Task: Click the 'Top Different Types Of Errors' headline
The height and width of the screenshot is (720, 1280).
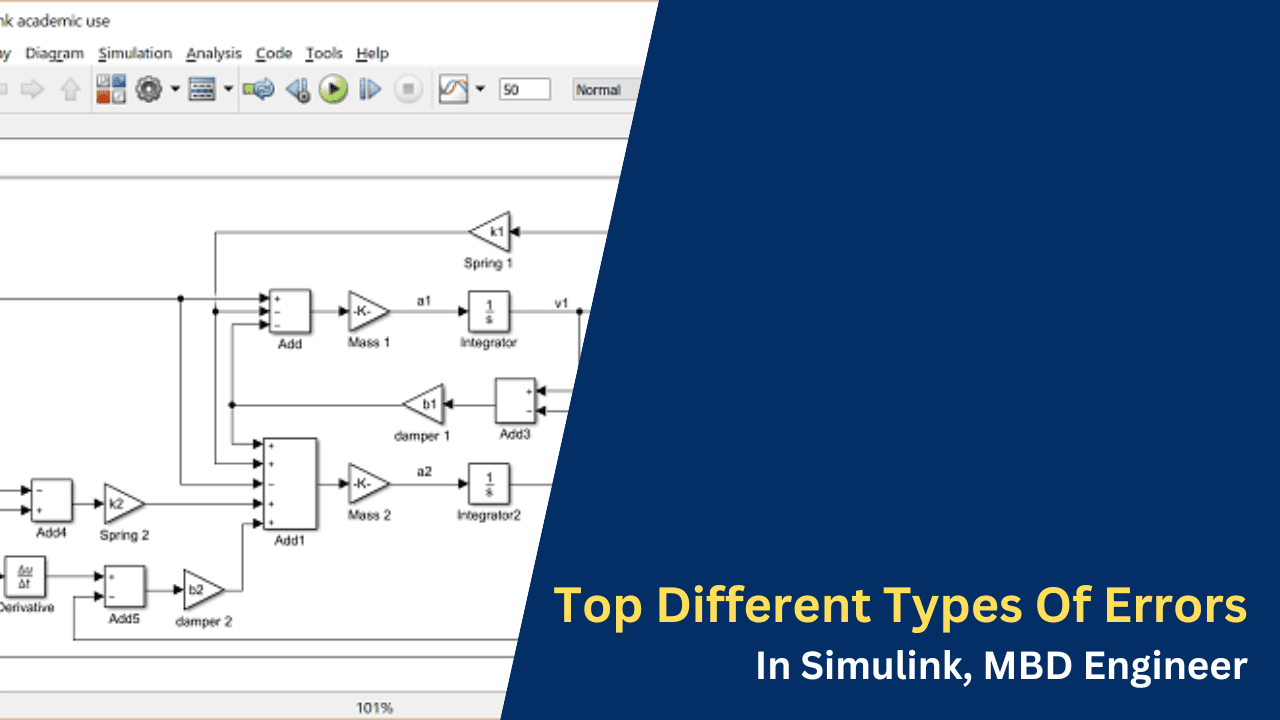Action: (x=900, y=606)
